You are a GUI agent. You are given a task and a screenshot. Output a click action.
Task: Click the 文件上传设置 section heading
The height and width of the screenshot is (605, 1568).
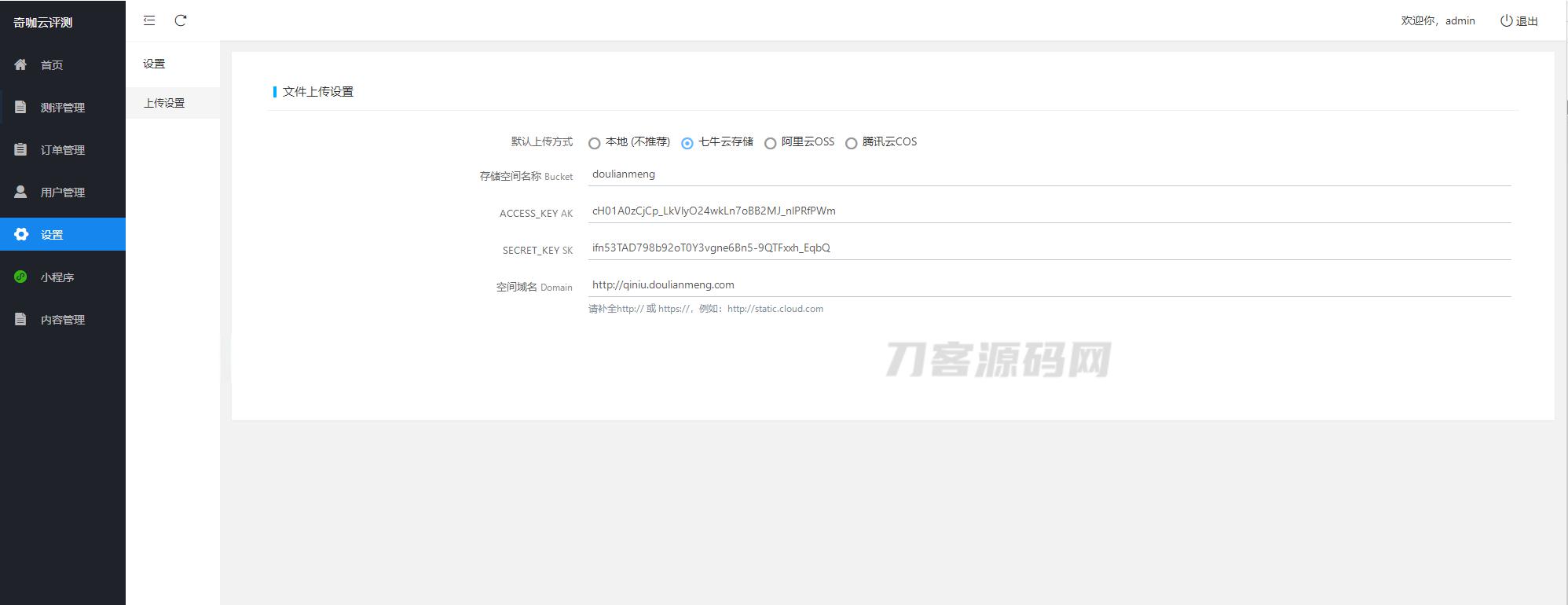(318, 92)
